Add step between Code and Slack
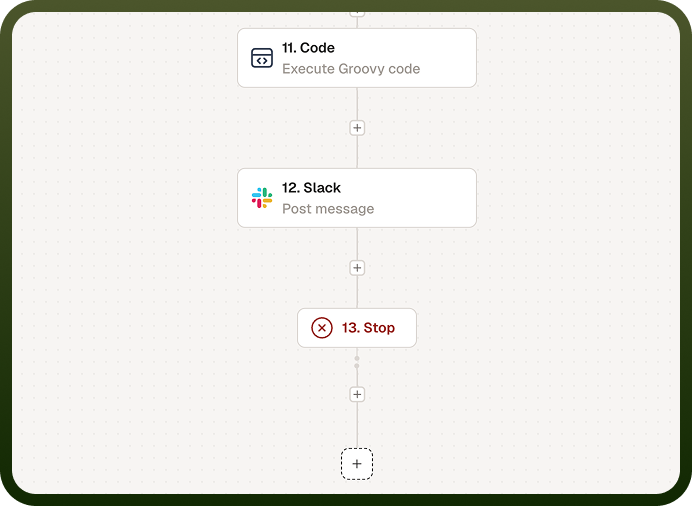Image resolution: width=692 pixels, height=506 pixels. point(357,128)
